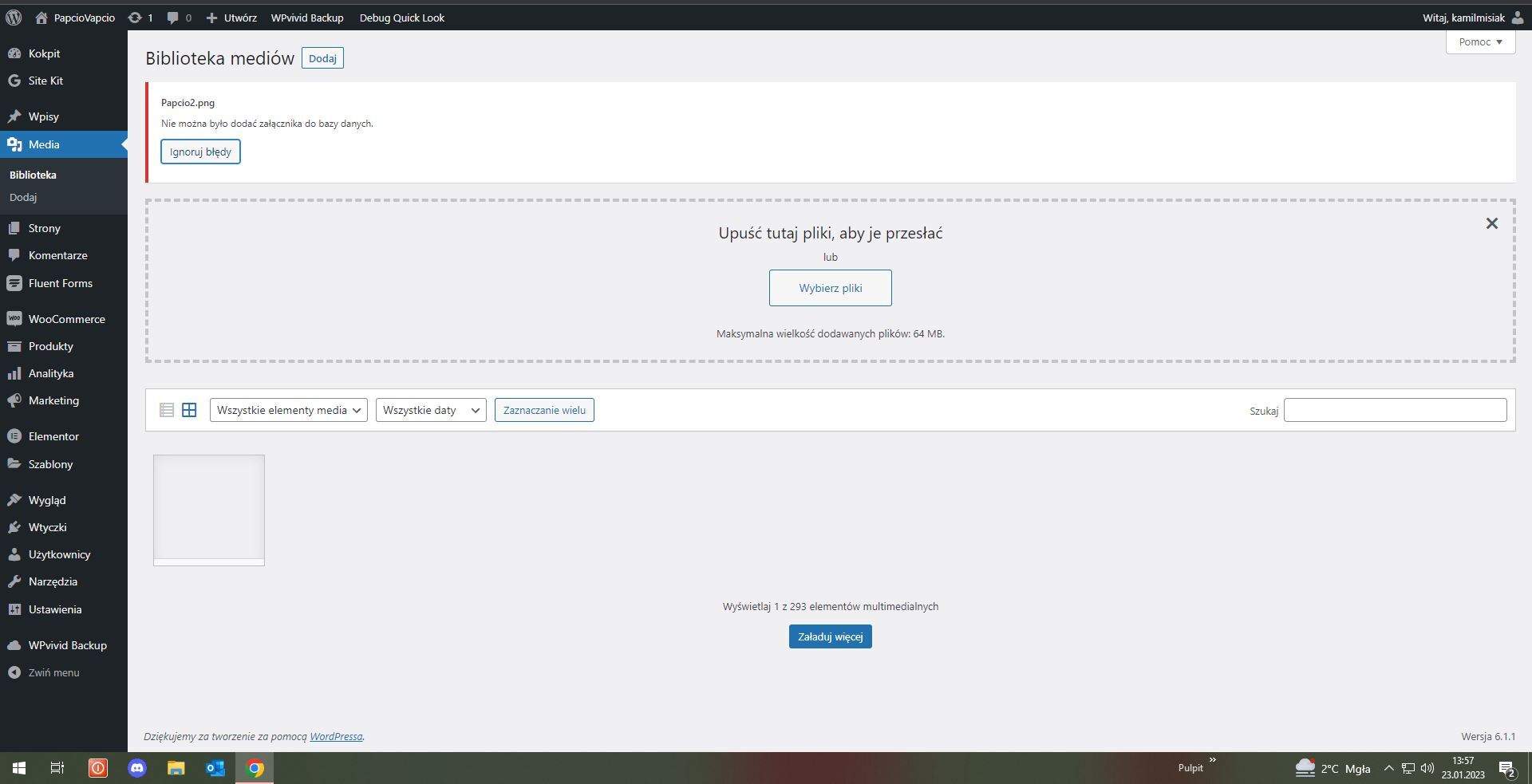Image resolution: width=1532 pixels, height=784 pixels.
Task: Open Discord from the taskbar
Action: coord(137,768)
